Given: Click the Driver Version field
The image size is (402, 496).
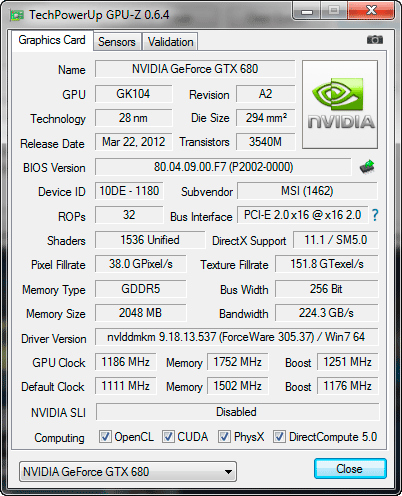Looking at the screenshot, I should coord(237,337).
